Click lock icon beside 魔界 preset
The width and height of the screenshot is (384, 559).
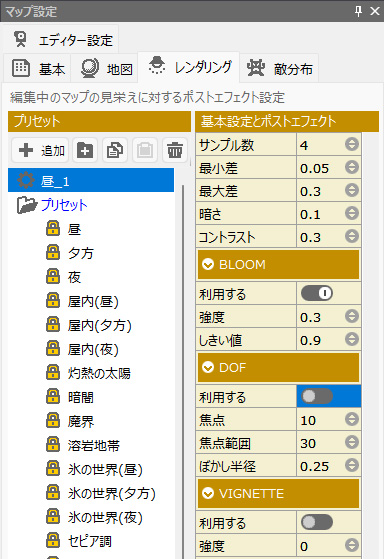pyautogui.click(x=53, y=421)
